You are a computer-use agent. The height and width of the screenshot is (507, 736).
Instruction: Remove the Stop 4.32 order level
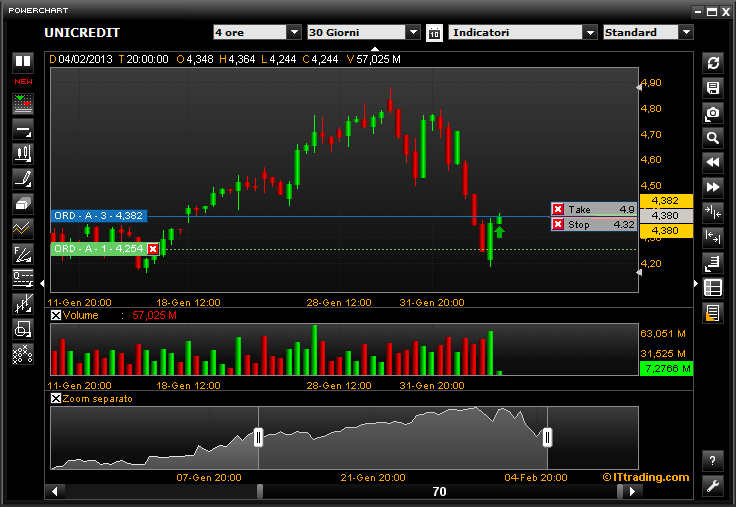[x=558, y=224]
